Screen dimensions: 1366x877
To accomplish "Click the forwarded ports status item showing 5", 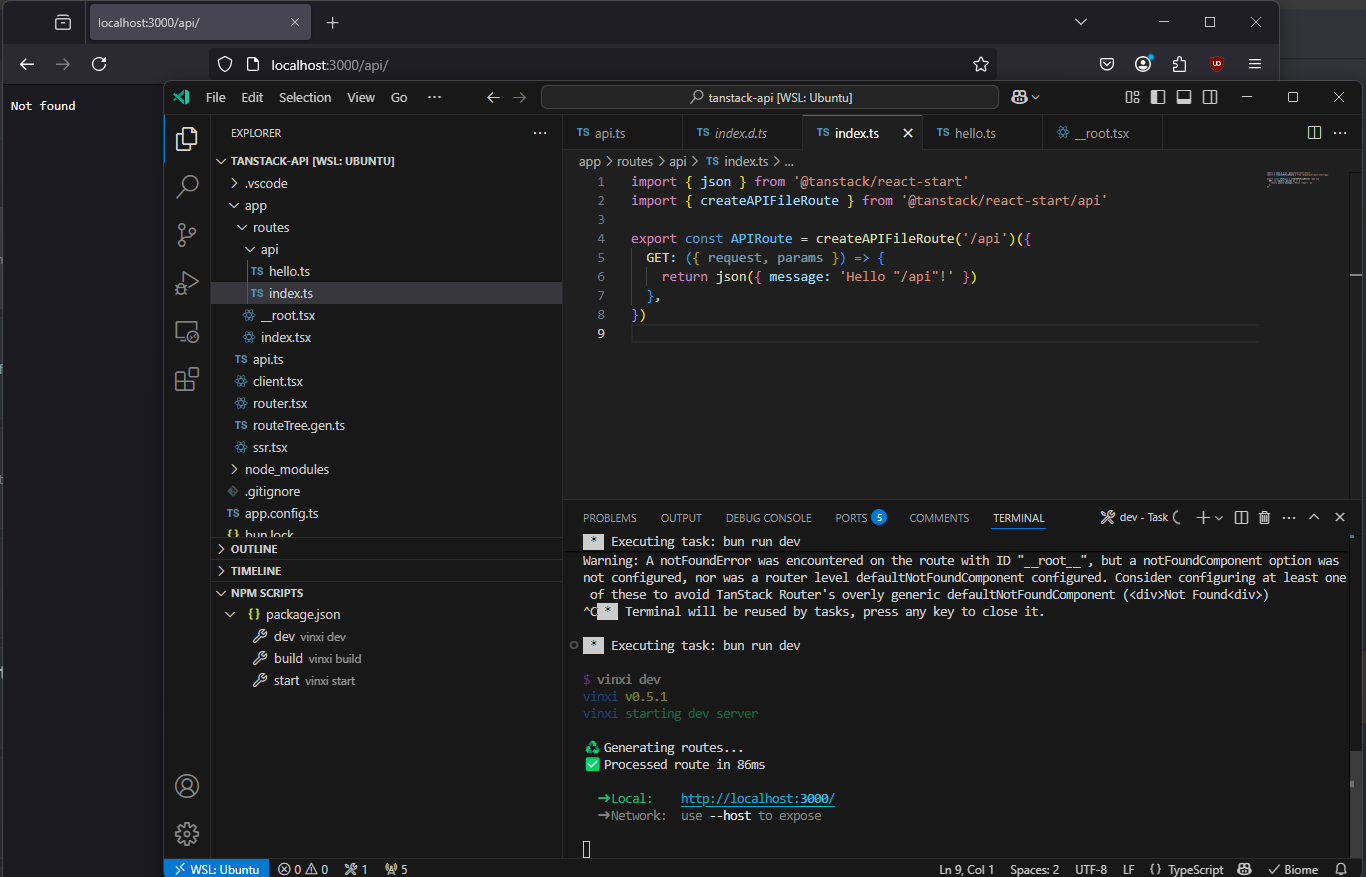I will 396,869.
